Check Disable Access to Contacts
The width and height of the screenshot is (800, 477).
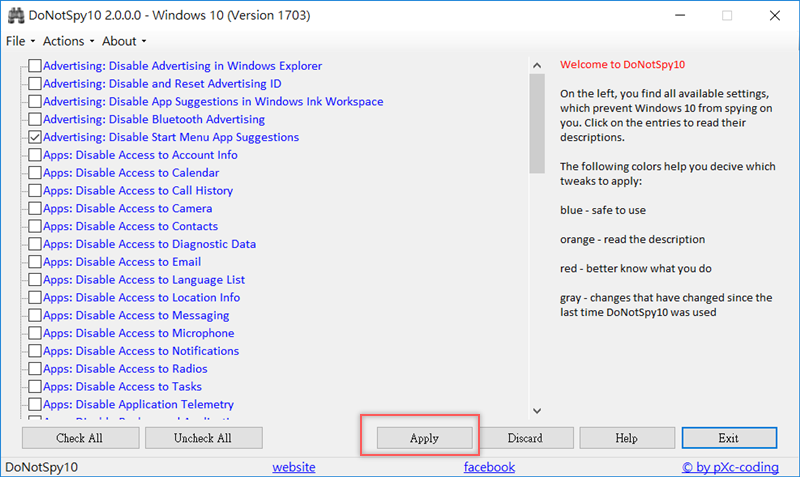pyautogui.click(x=35, y=227)
